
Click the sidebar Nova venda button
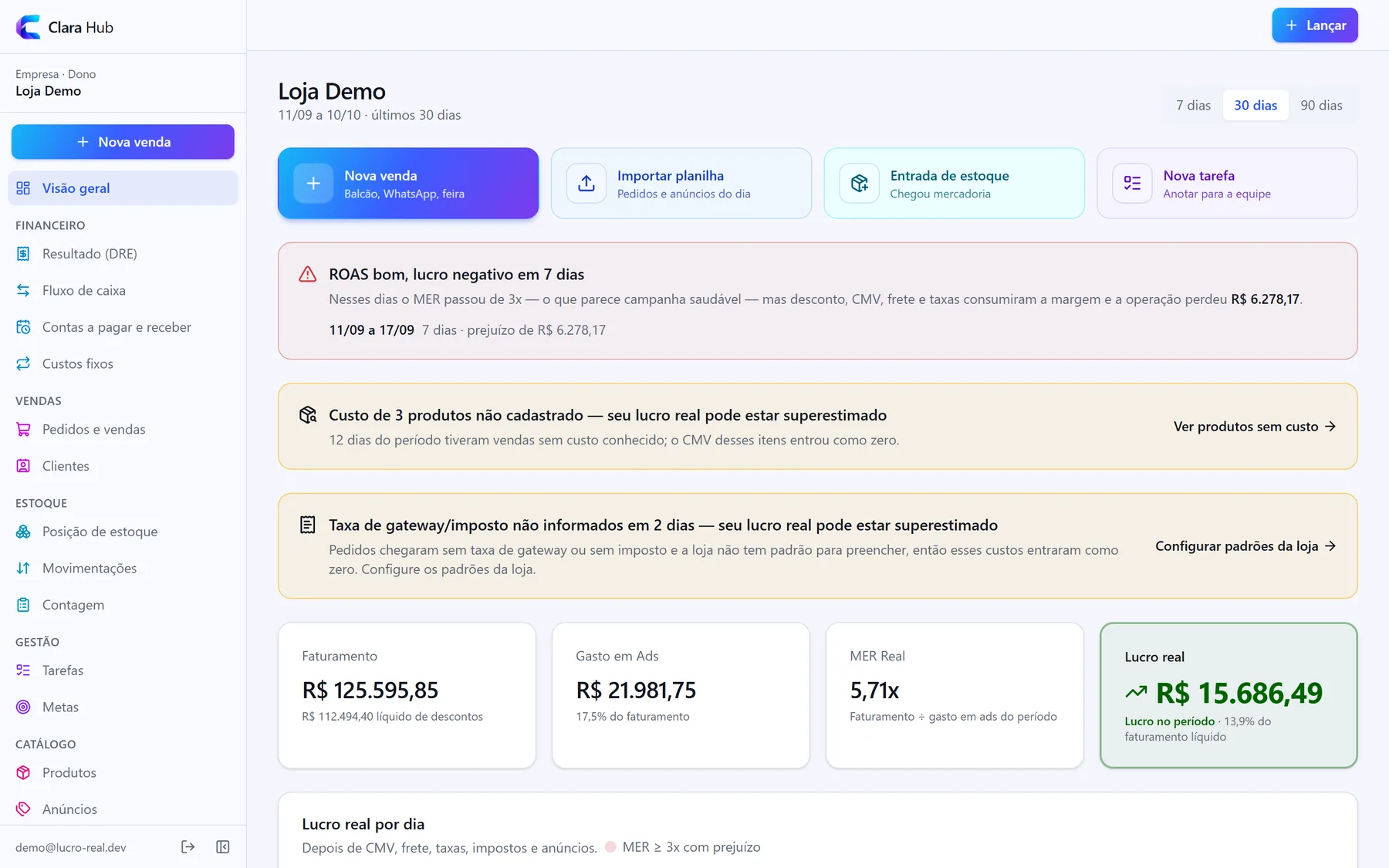coord(123,142)
